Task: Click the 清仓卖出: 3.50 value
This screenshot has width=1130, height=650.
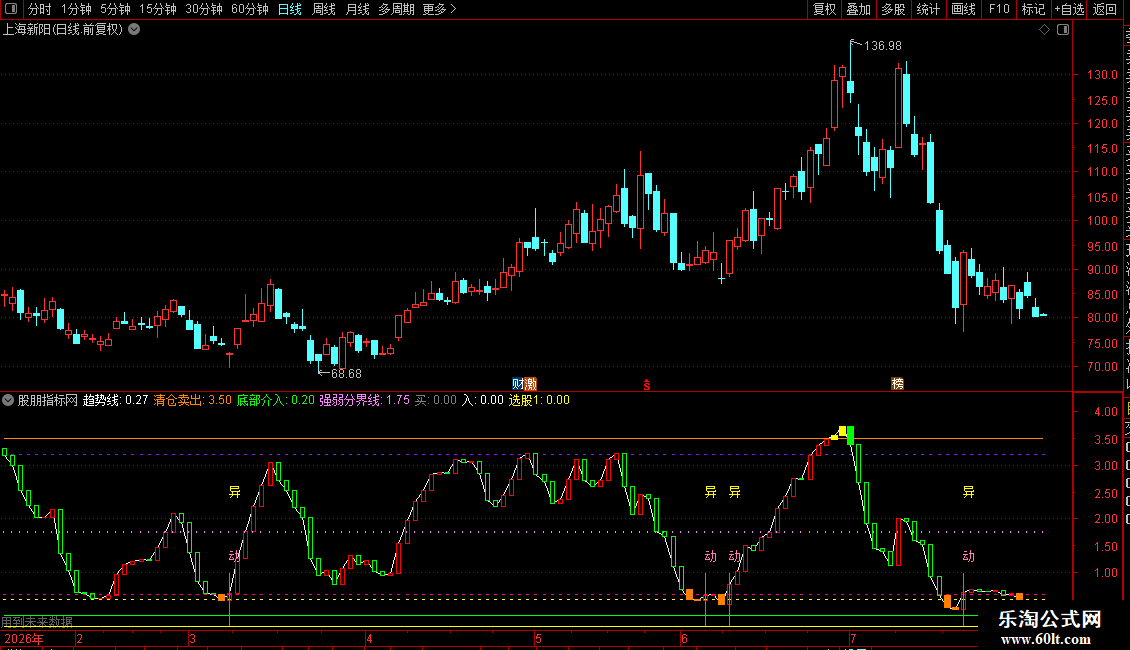Action: [192, 400]
